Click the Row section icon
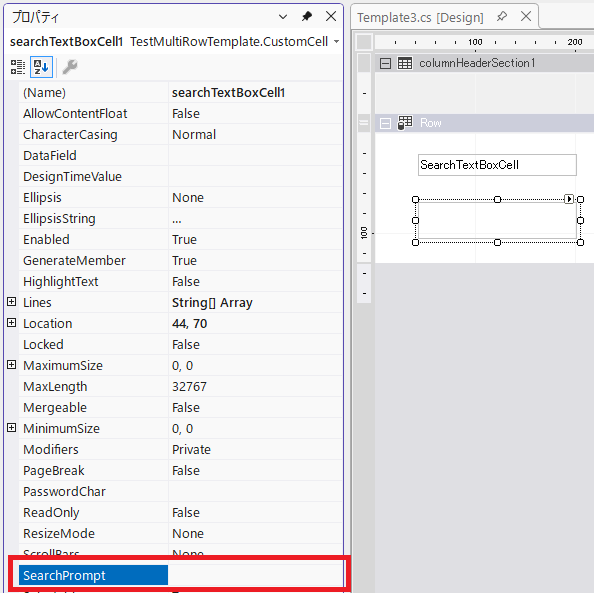 [405, 123]
